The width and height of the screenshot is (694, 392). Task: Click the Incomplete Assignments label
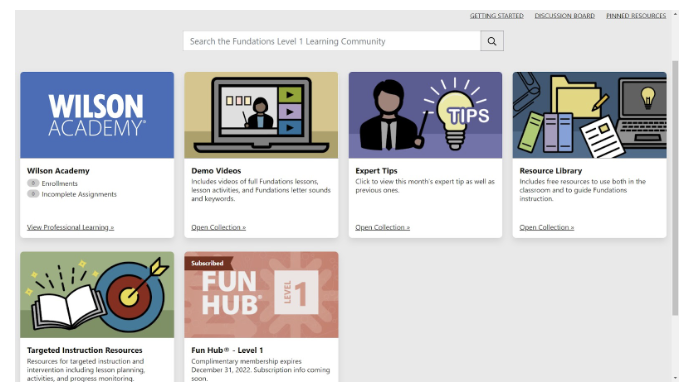79,194
